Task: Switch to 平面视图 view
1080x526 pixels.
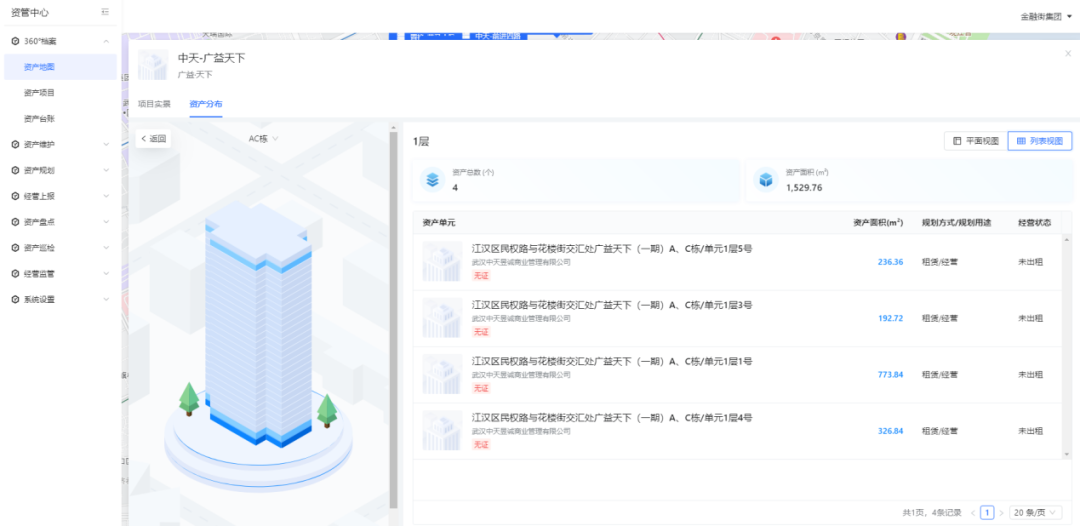Action: [x=975, y=141]
